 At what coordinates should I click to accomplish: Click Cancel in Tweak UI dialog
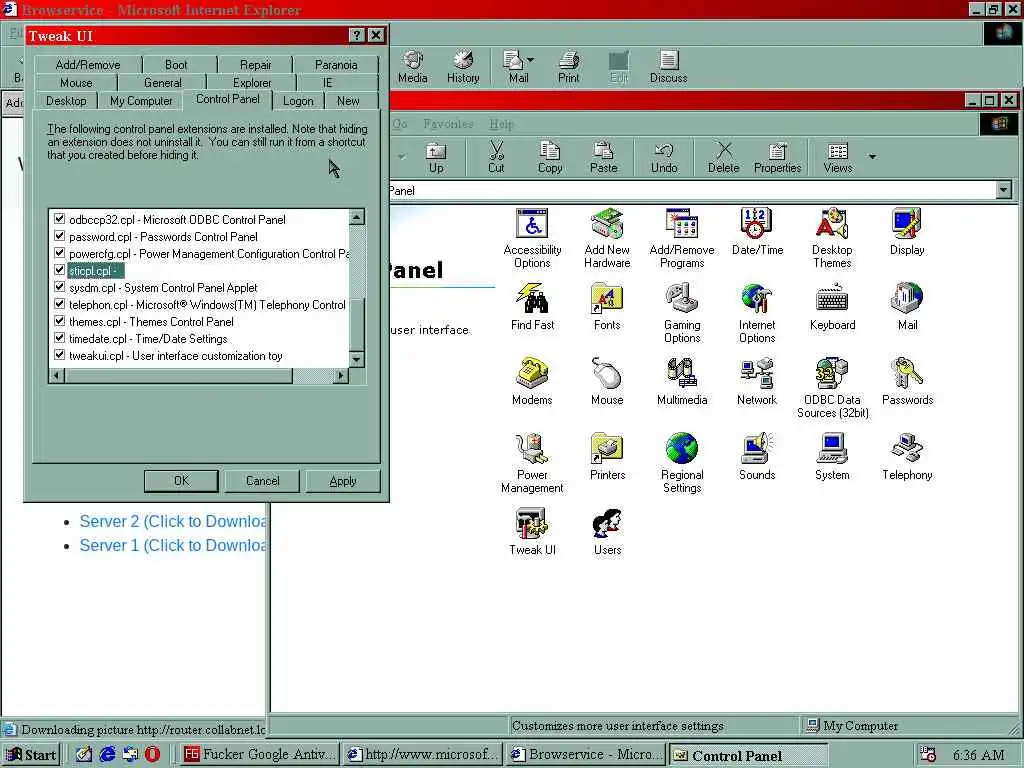262,481
